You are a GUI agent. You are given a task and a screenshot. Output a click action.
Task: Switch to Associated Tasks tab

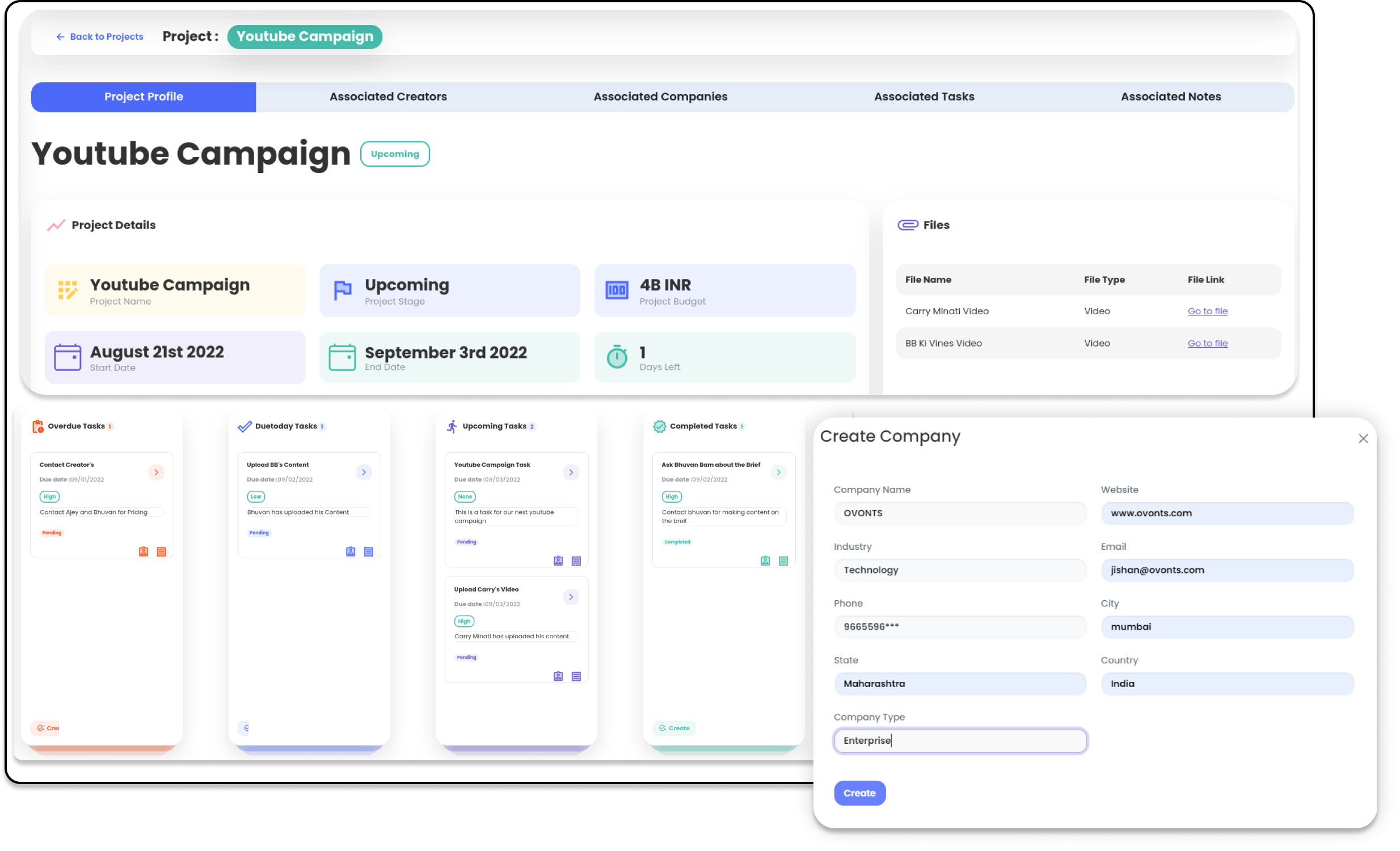point(924,96)
